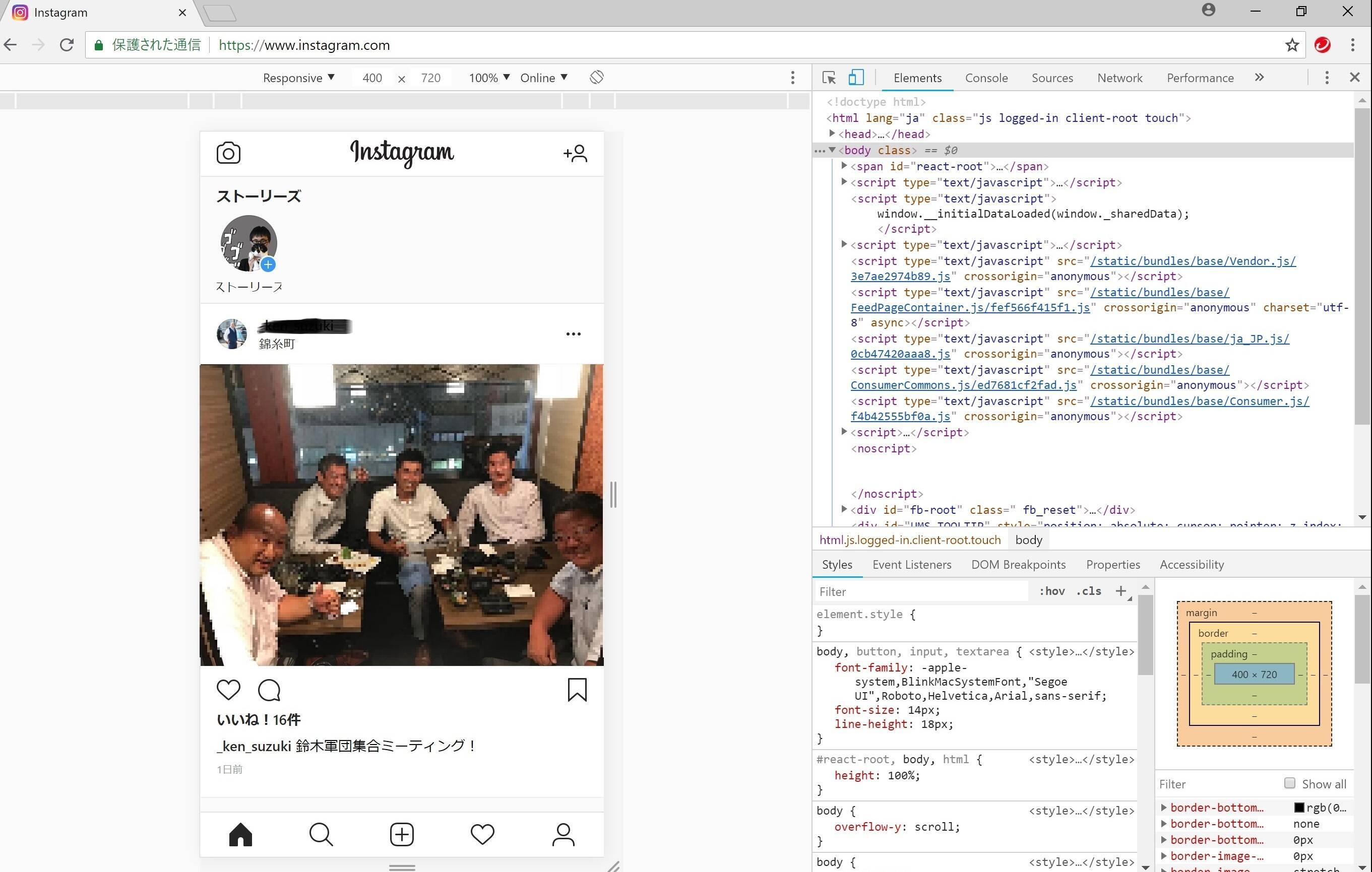This screenshot has height=872, width=1372.
Task: Open the FeedPageContainer.js script link
Action: pos(970,308)
